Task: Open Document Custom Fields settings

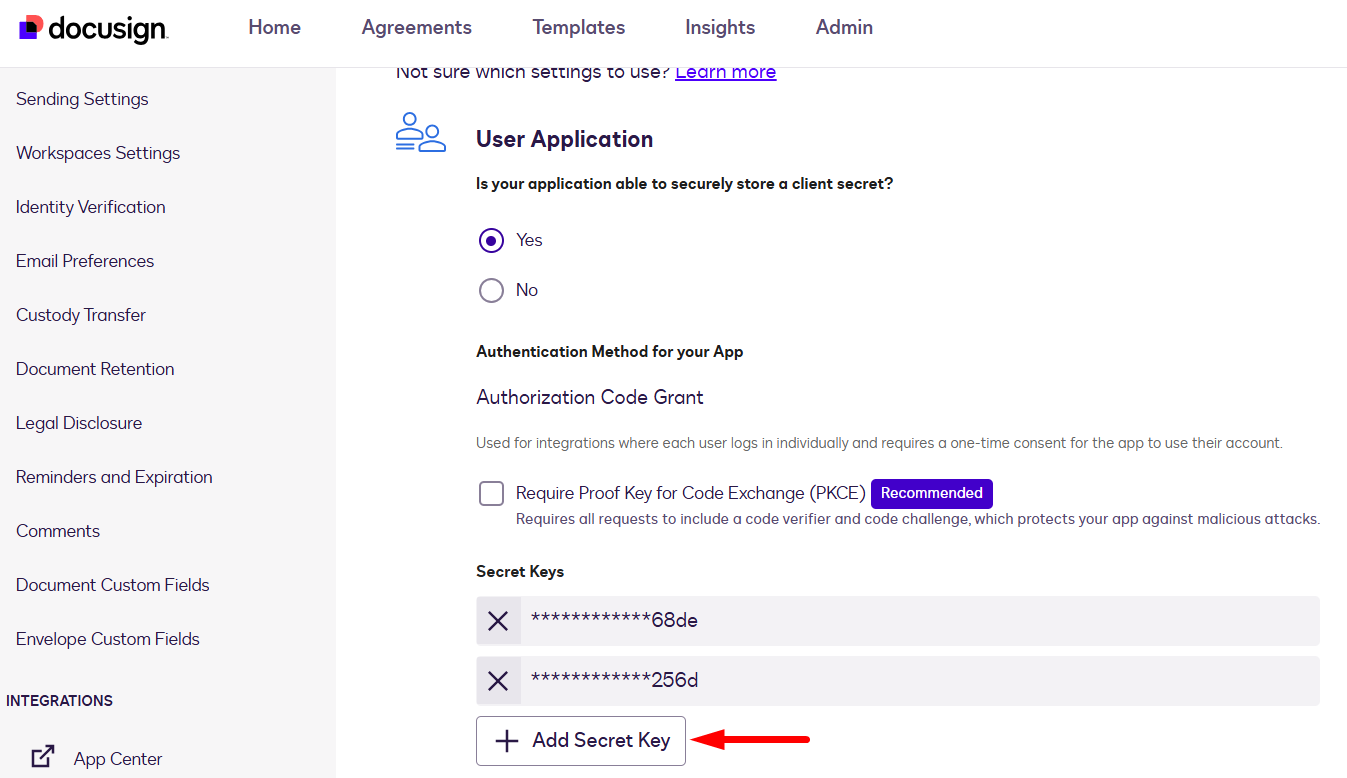Action: pyautogui.click(x=113, y=585)
